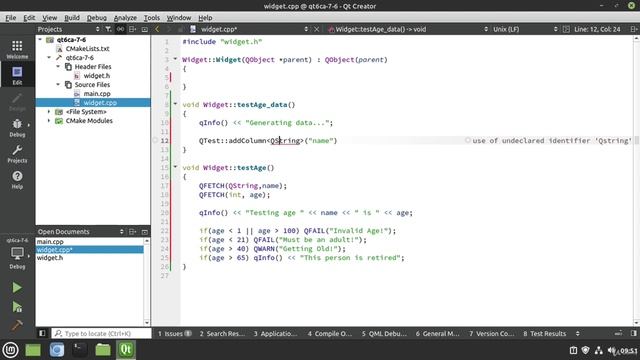Show the Version Control pane
The width and height of the screenshot is (640, 360).
tap(491, 333)
